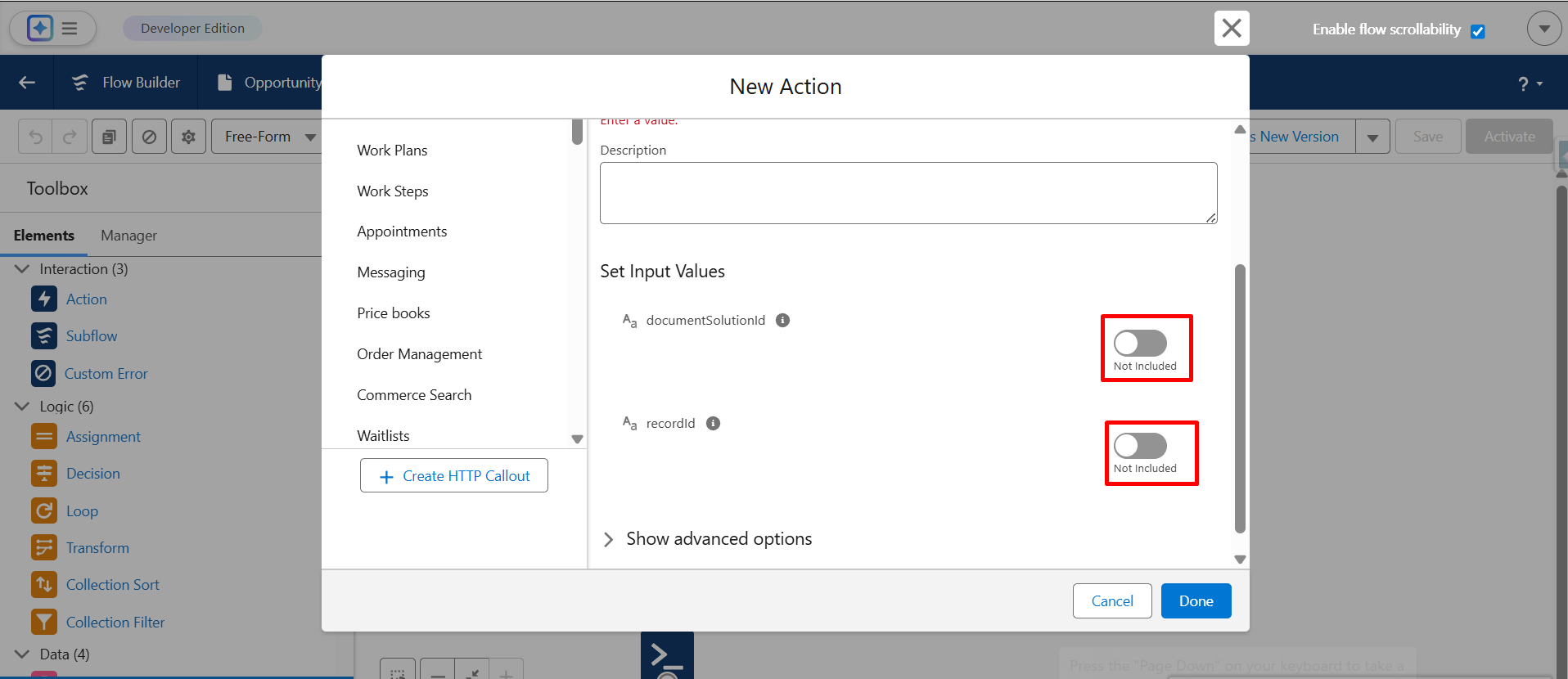The image size is (1568, 679).
Task: Click the Flow Builder back arrow
Action: pos(27,83)
